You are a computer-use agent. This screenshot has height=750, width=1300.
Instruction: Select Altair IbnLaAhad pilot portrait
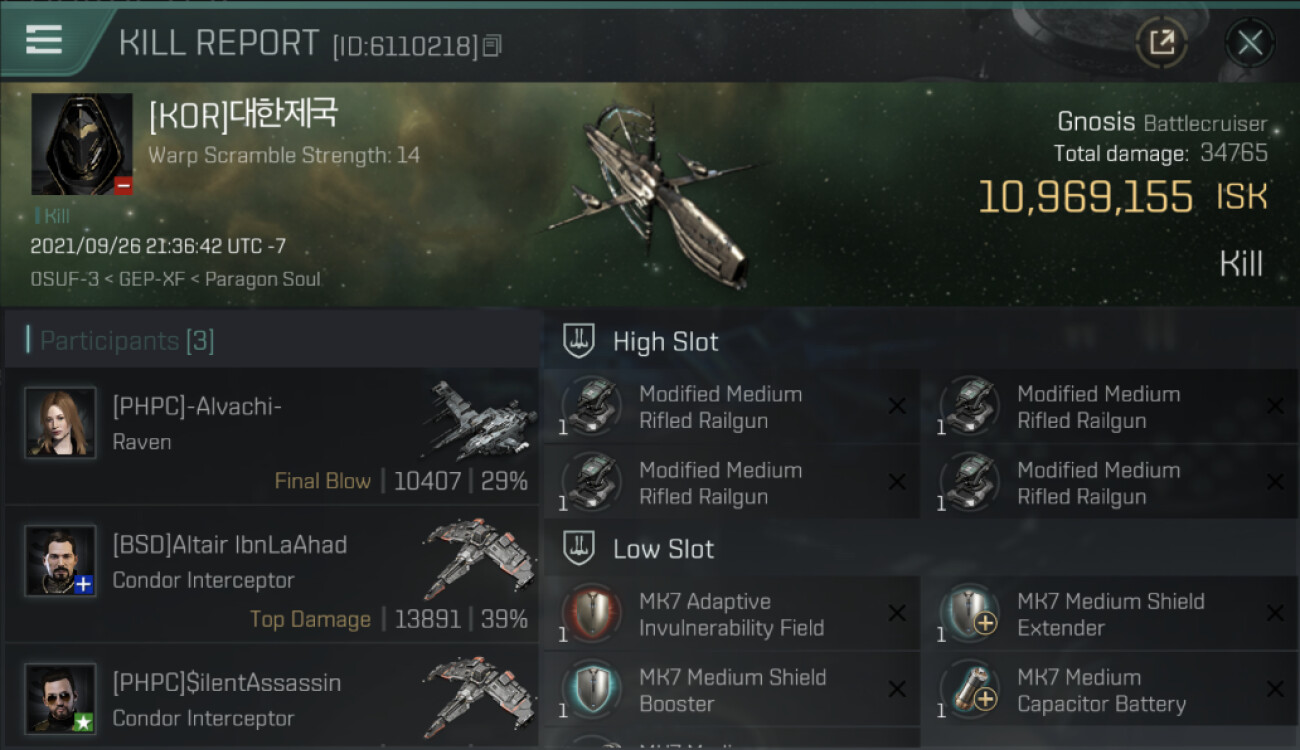coord(60,560)
